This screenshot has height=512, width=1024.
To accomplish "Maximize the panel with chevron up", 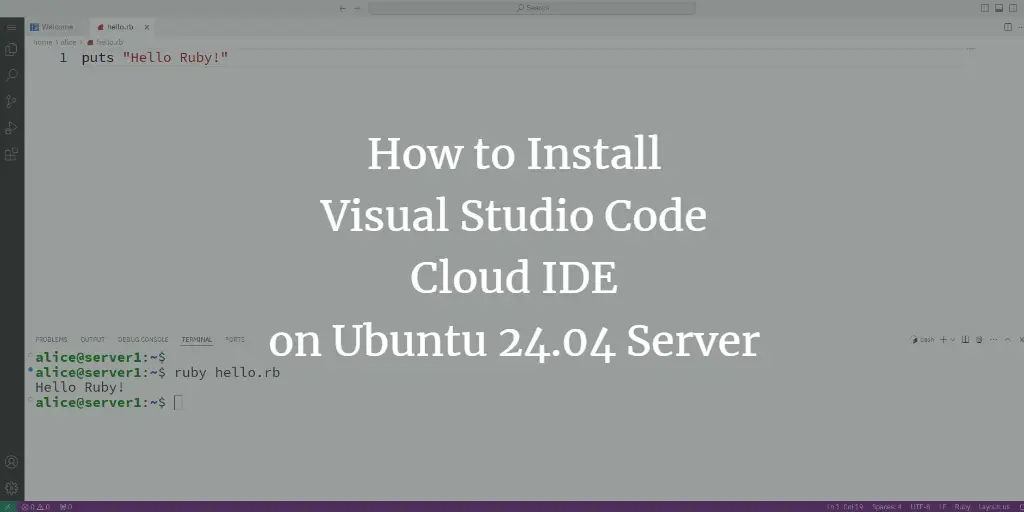I will 1008,340.
